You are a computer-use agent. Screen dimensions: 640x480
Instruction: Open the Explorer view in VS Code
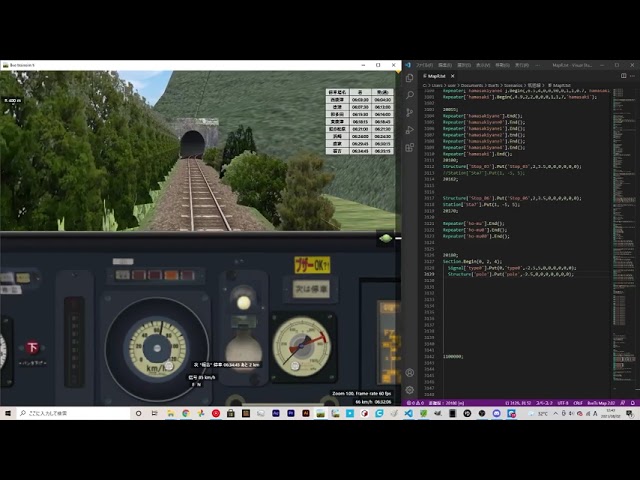pyautogui.click(x=409, y=78)
